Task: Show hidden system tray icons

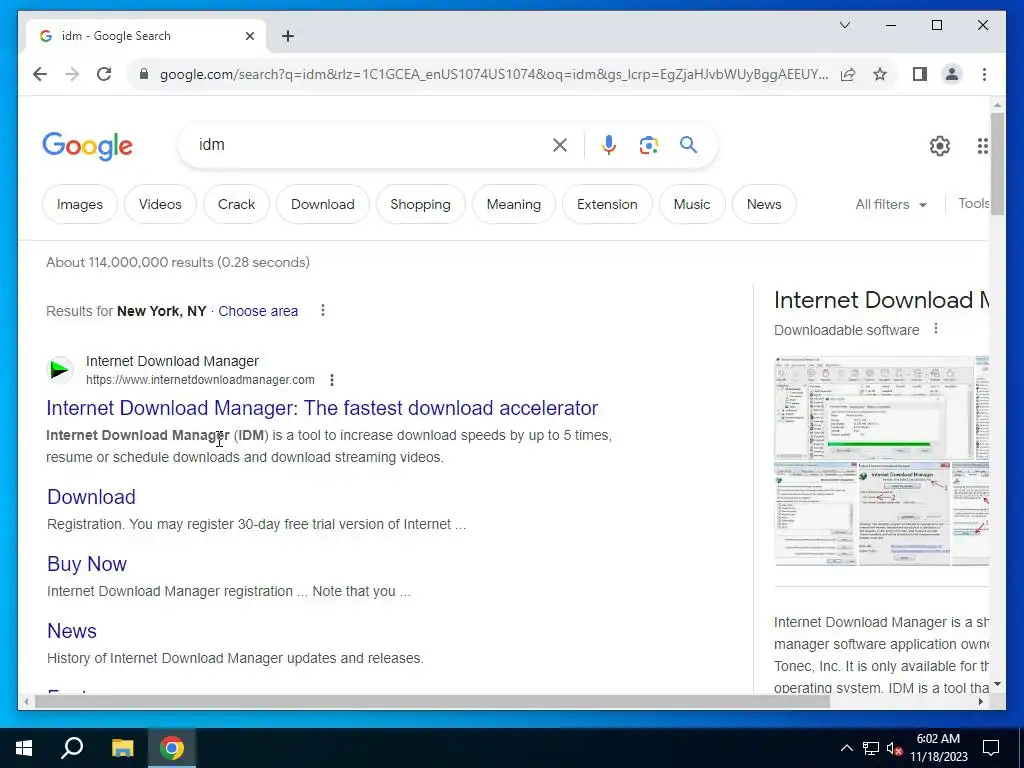Action: [846, 748]
